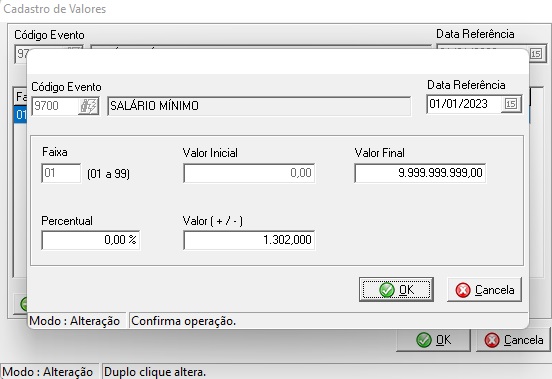This screenshot has width=552, height=379.
Task: Click the Faixa field showing 01
Action: point(61,173)
